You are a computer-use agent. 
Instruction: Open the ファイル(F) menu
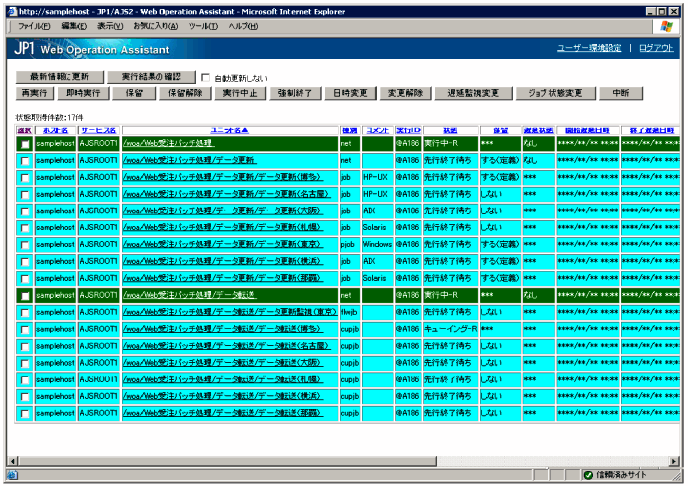click(x=36, y=25)
